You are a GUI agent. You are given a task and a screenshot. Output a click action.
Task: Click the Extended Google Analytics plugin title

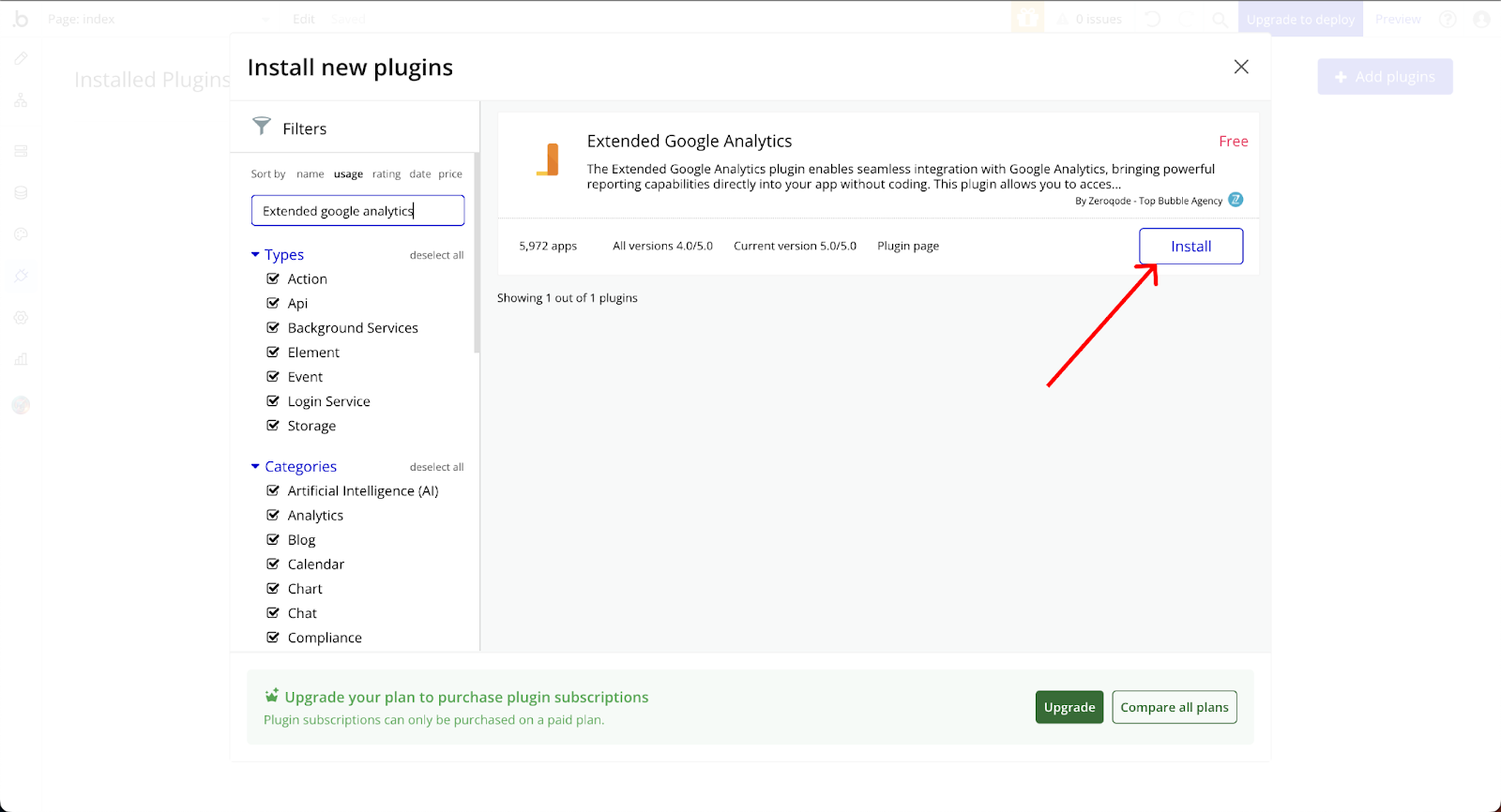690,141
